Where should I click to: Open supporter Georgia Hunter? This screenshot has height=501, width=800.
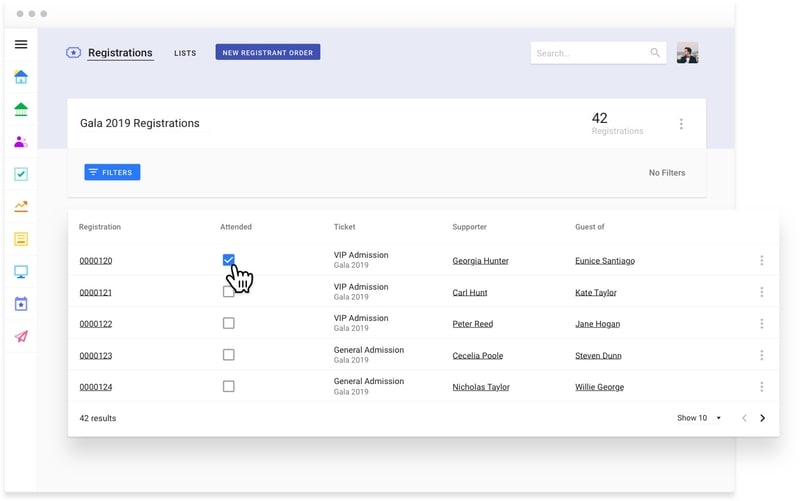tap(481, 261)
